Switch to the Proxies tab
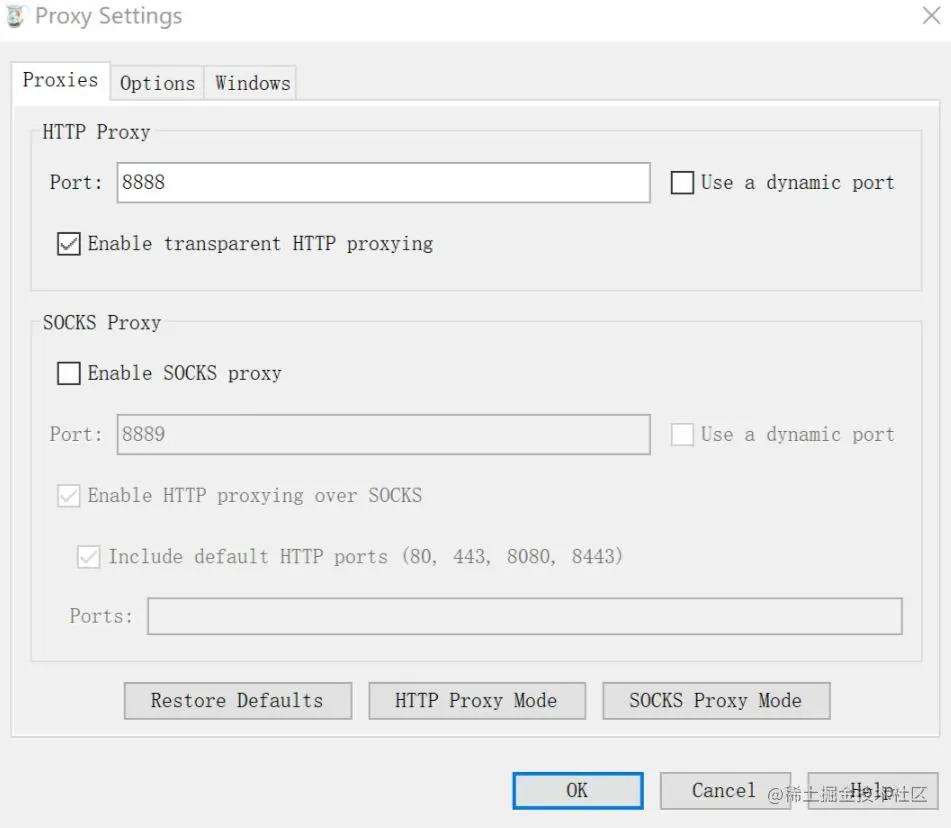Image resolution: width=951 pixels, height=828 pixels. coord(61,80)
